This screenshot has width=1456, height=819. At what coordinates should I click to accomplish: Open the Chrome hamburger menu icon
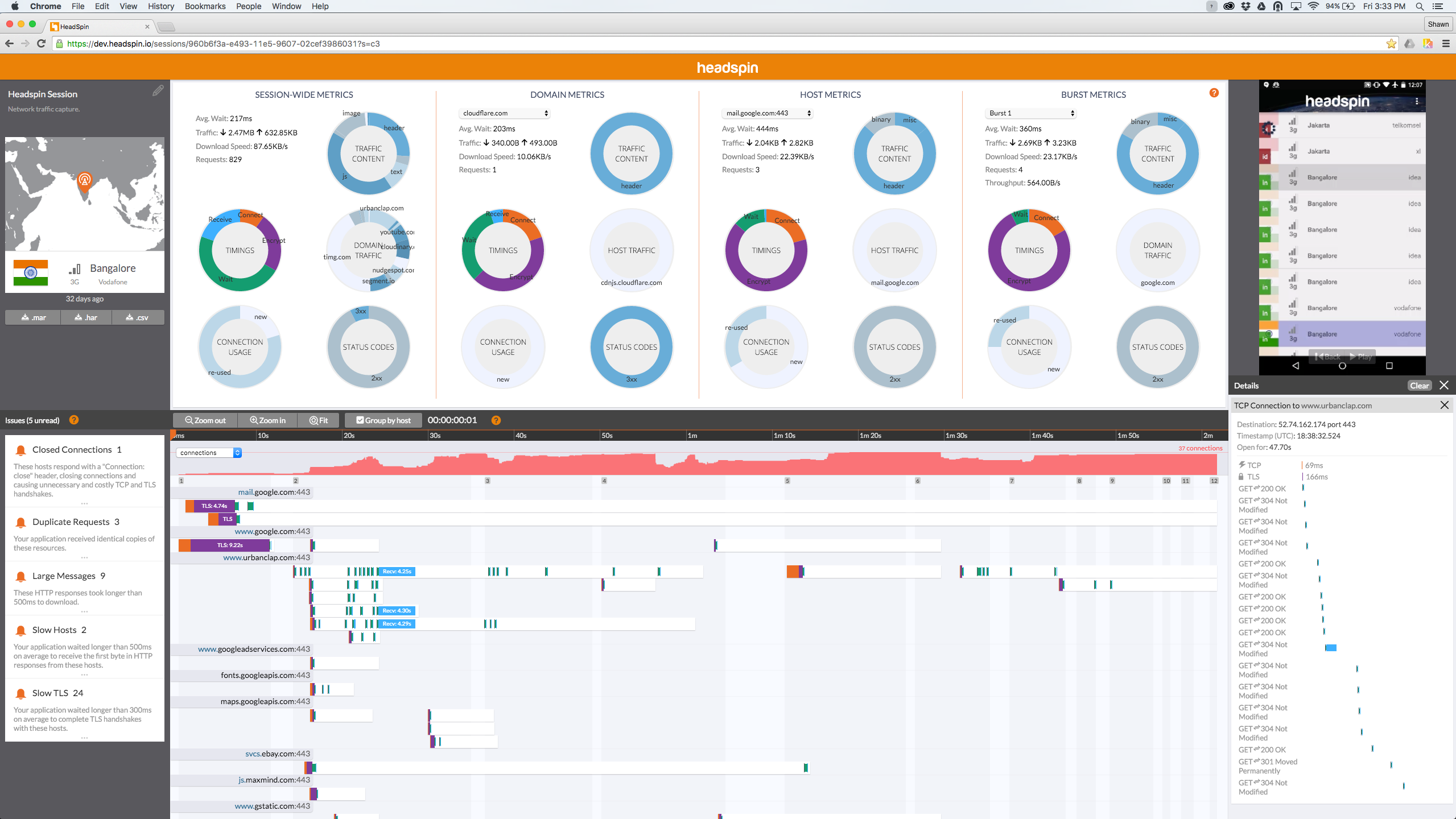[x=1446, y=44]
